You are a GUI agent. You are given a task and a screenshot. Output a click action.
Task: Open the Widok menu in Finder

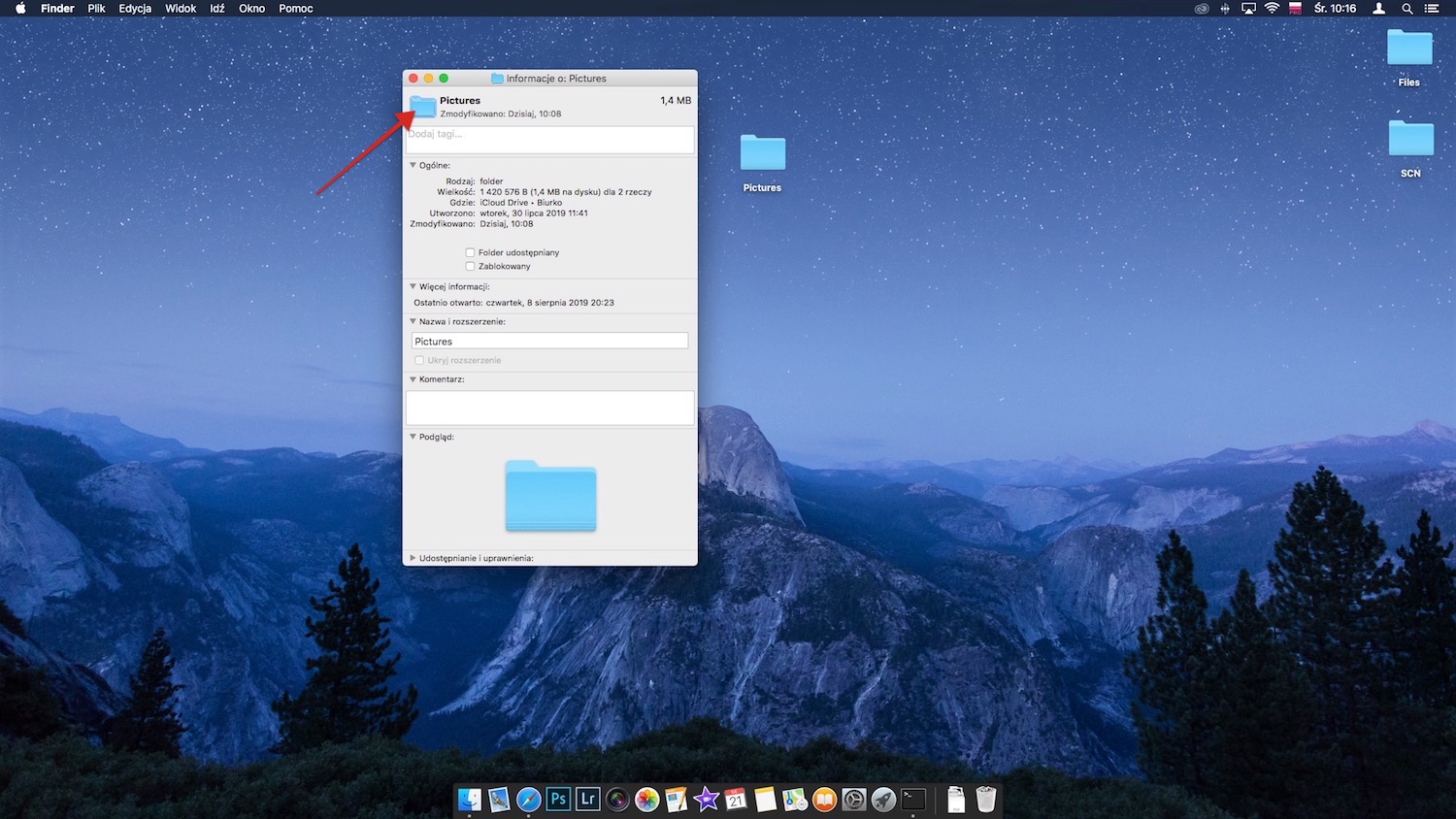180,8
